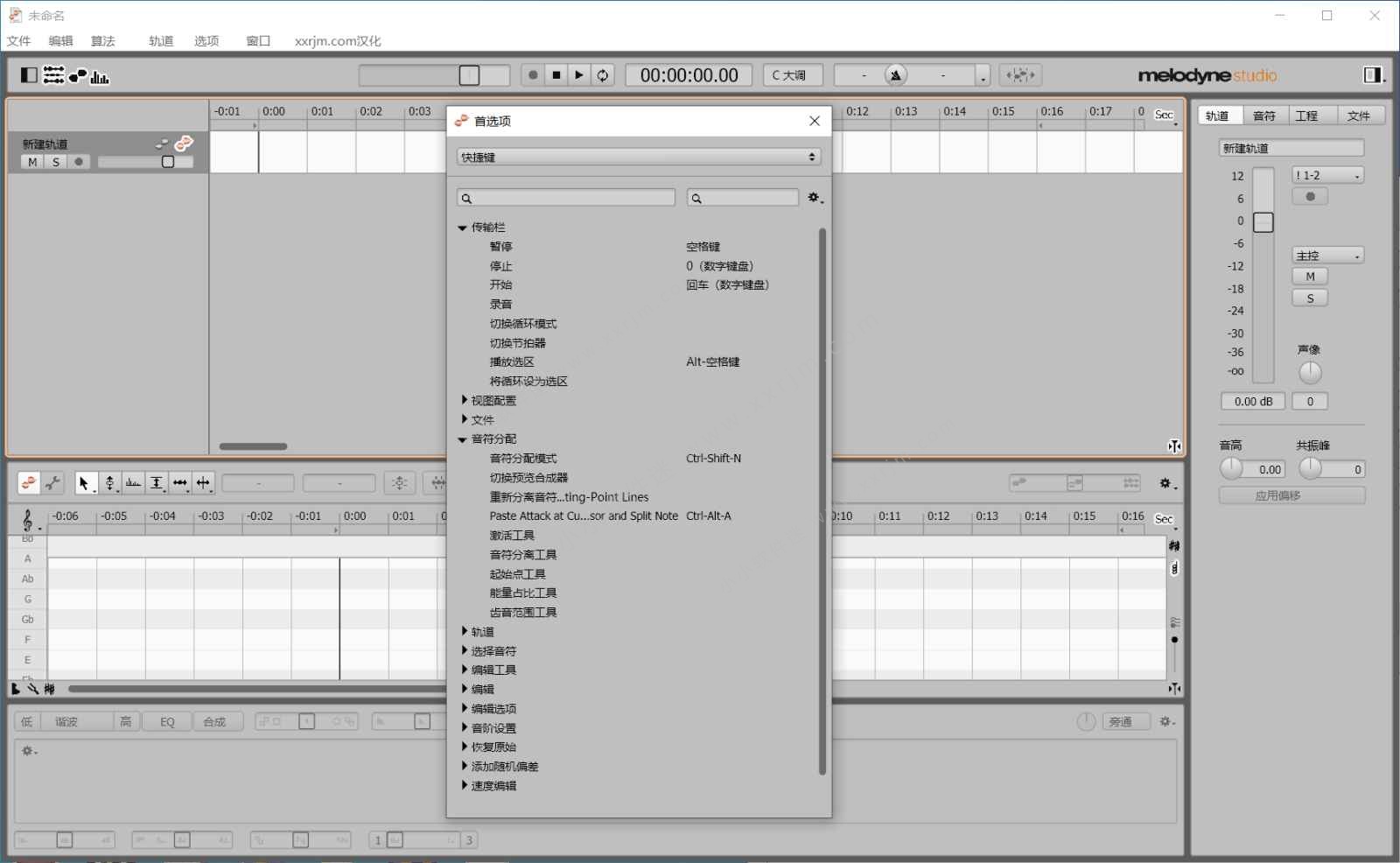Screen dimensions: 1400x863
Task: Expand the 视图配置 section
Action: click(464, 400)
